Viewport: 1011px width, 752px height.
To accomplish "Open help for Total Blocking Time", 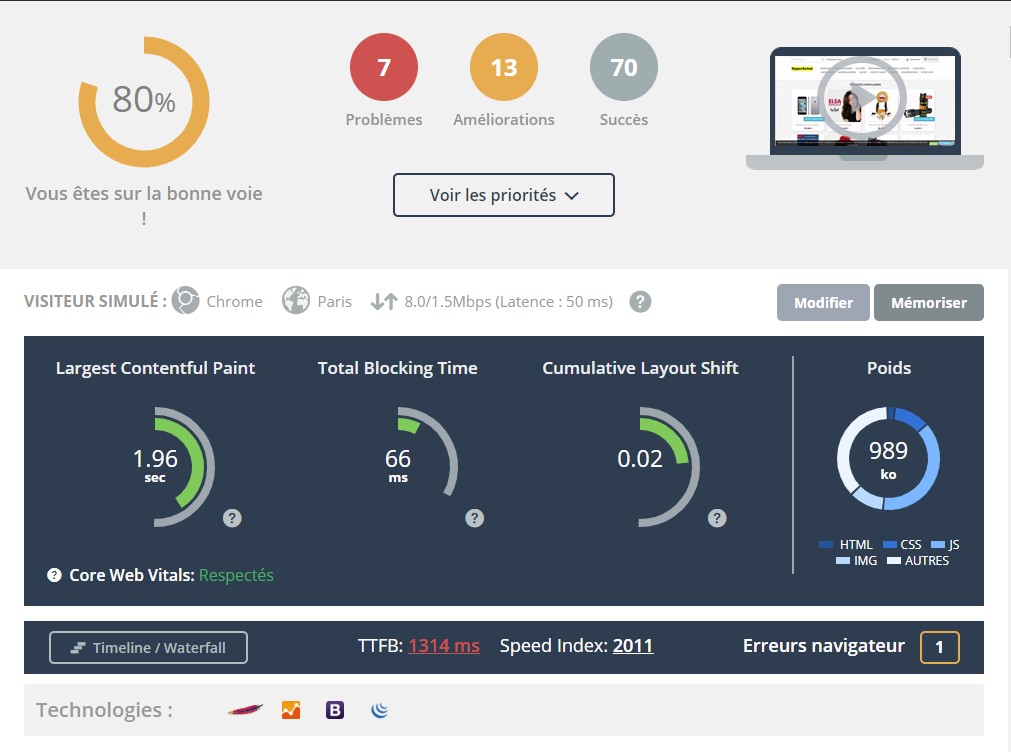I will click(475, 518).
